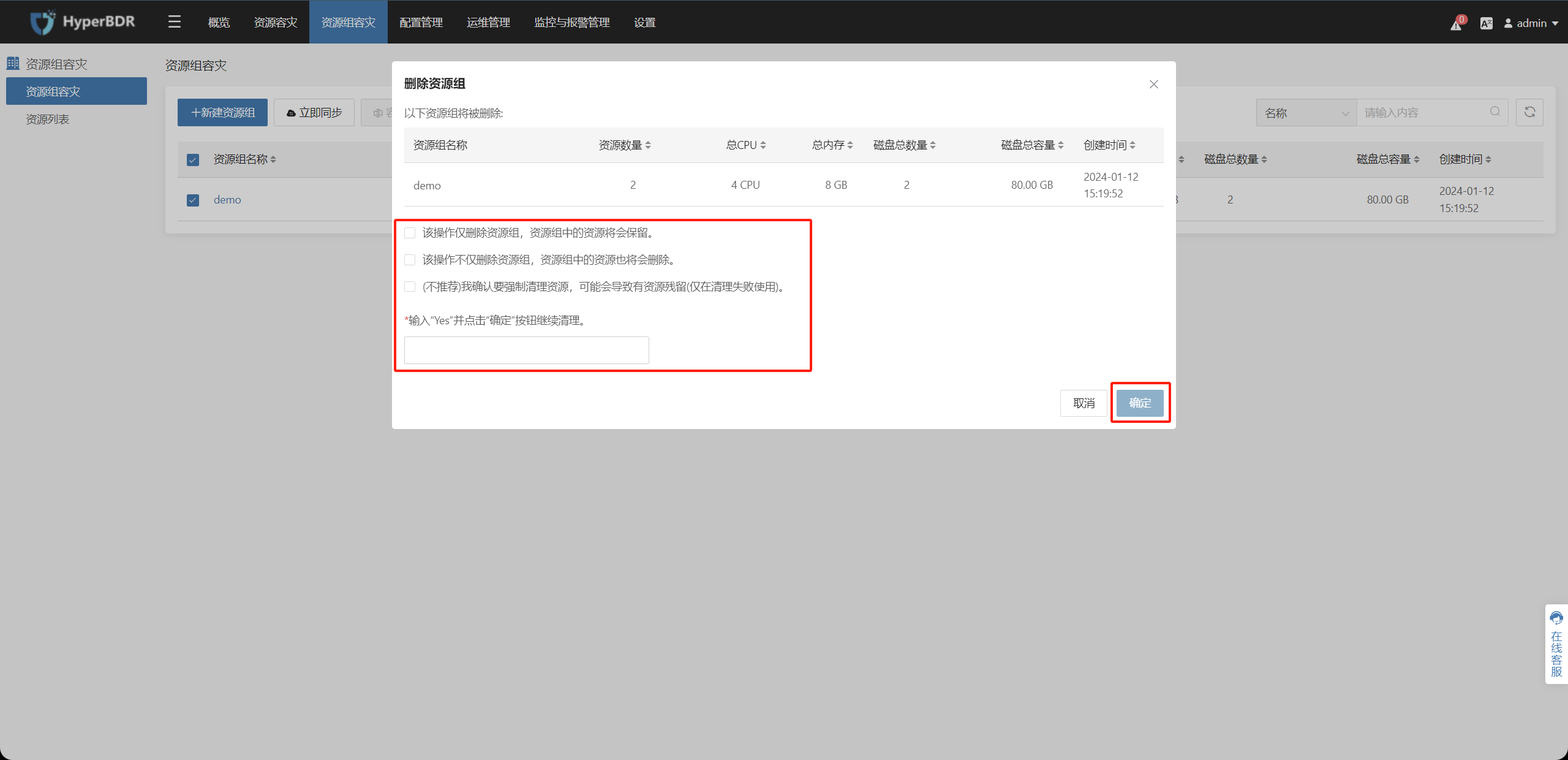Click the 8 GB memory value
The height and width of the screenshot is (760, 1568).
pyautogui.click(x=836, y=185)
